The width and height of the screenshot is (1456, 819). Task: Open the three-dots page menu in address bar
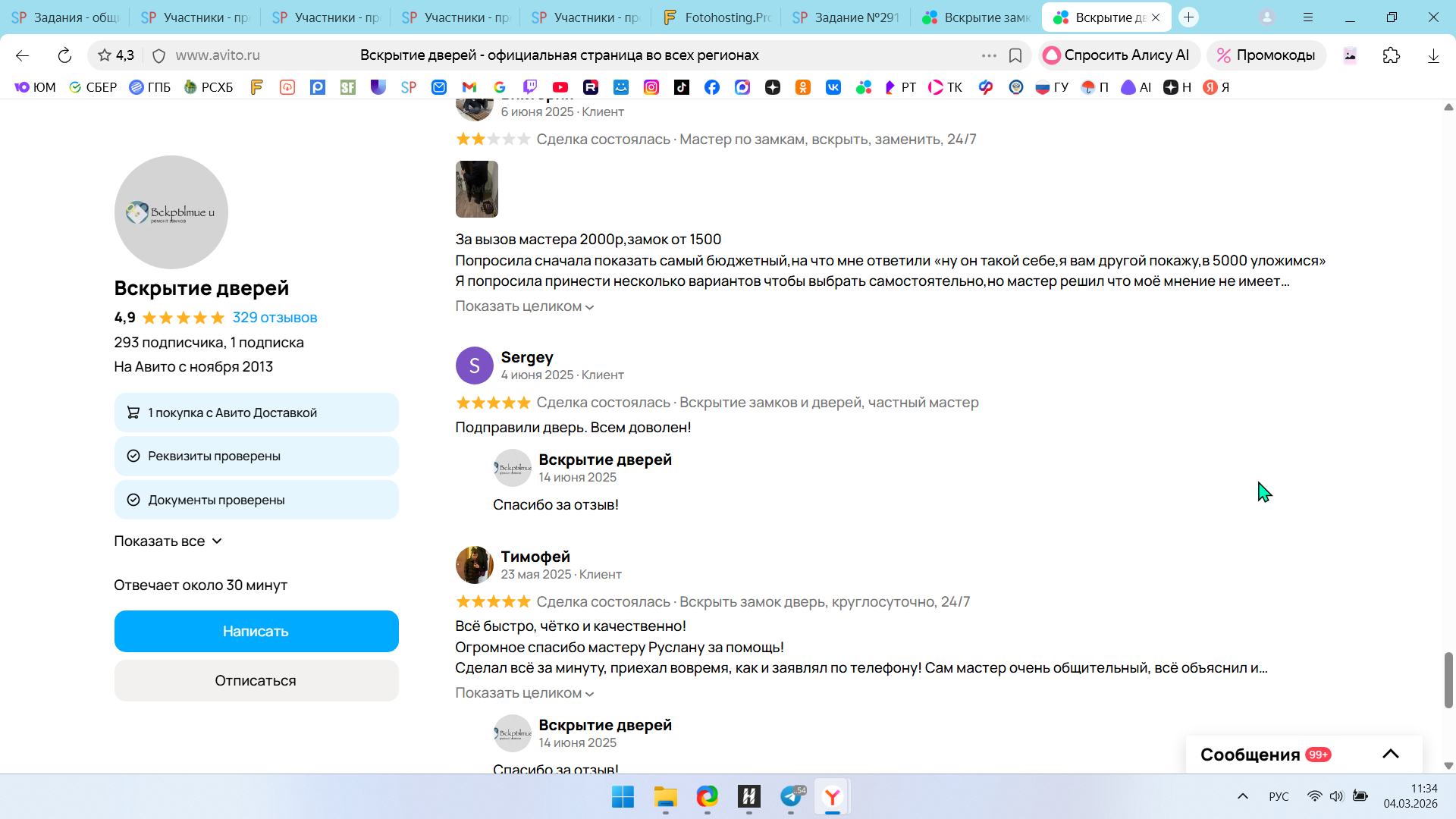(x=989, y=55)
